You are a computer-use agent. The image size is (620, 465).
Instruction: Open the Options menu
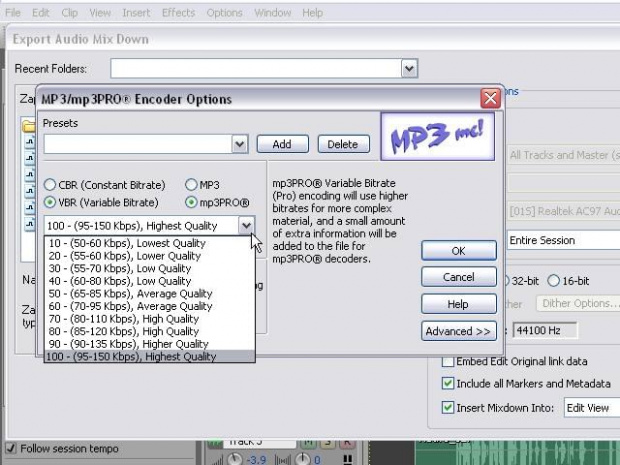click(x=224, y=13)
